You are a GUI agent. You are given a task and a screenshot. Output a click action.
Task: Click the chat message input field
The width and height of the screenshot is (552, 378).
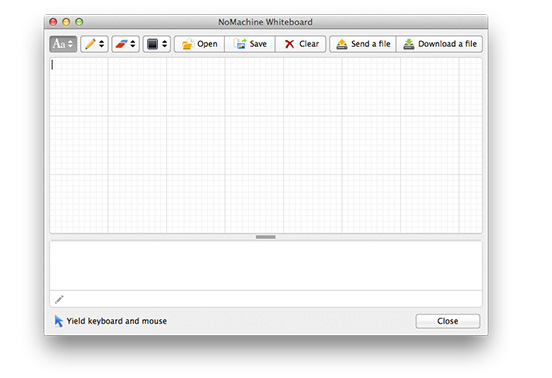(266, 299)
